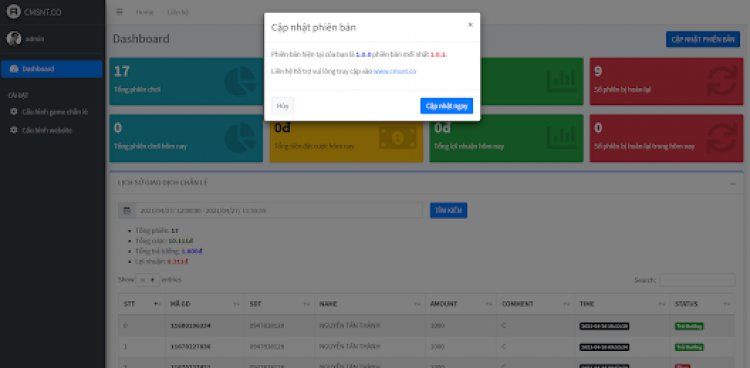Click pie chart icon on Tổng phiên chơi card
Image resolution: width=750 pixels, height=368 pixels.
241,80
